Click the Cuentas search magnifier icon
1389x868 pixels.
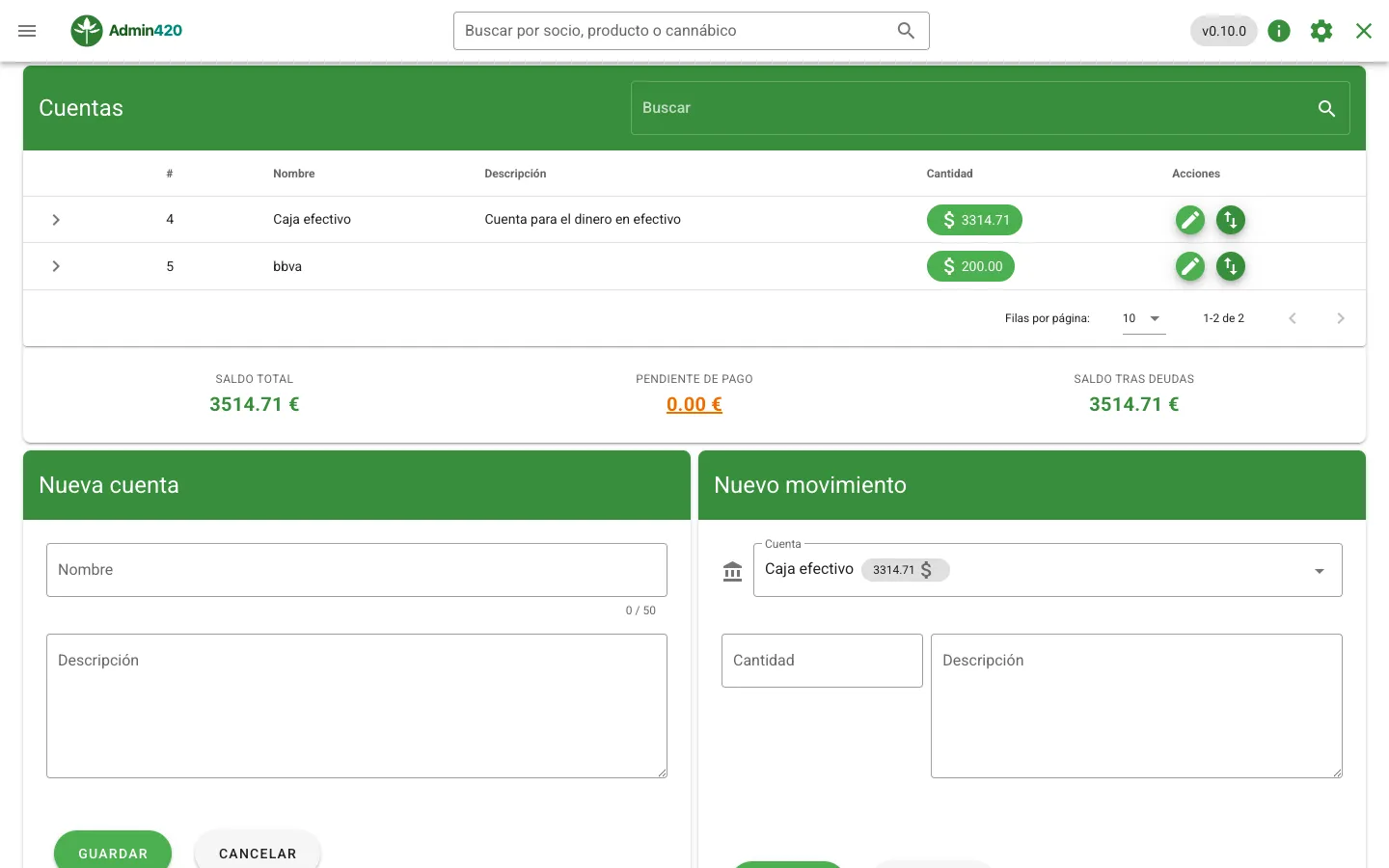1326,108
